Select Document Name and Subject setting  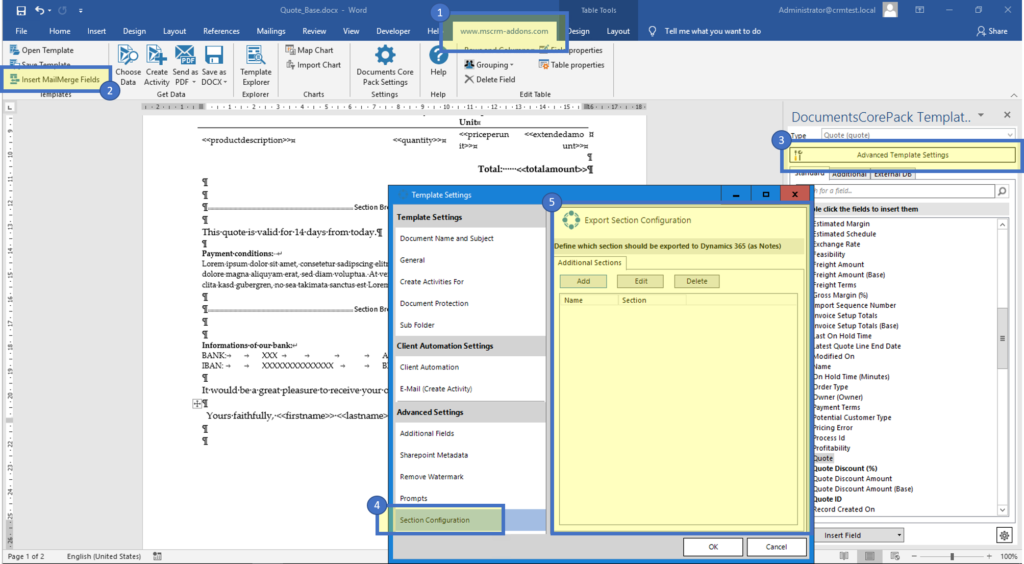click(447, 238)
